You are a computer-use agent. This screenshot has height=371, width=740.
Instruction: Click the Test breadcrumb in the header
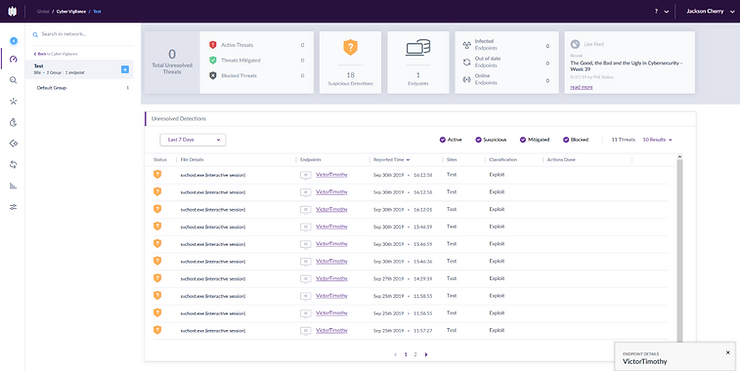(x=97, y=11)
